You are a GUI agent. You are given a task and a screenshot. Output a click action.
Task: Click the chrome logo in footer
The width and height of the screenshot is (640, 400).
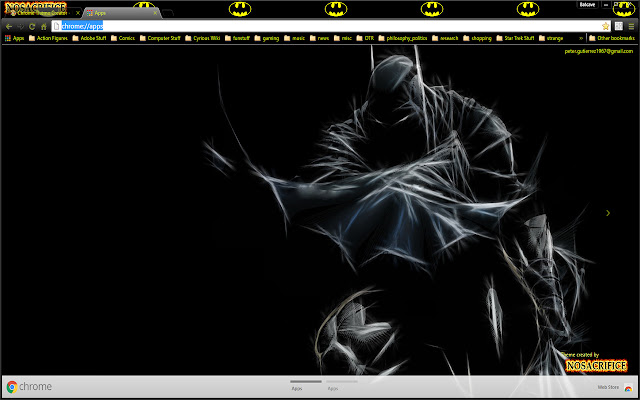29,387
